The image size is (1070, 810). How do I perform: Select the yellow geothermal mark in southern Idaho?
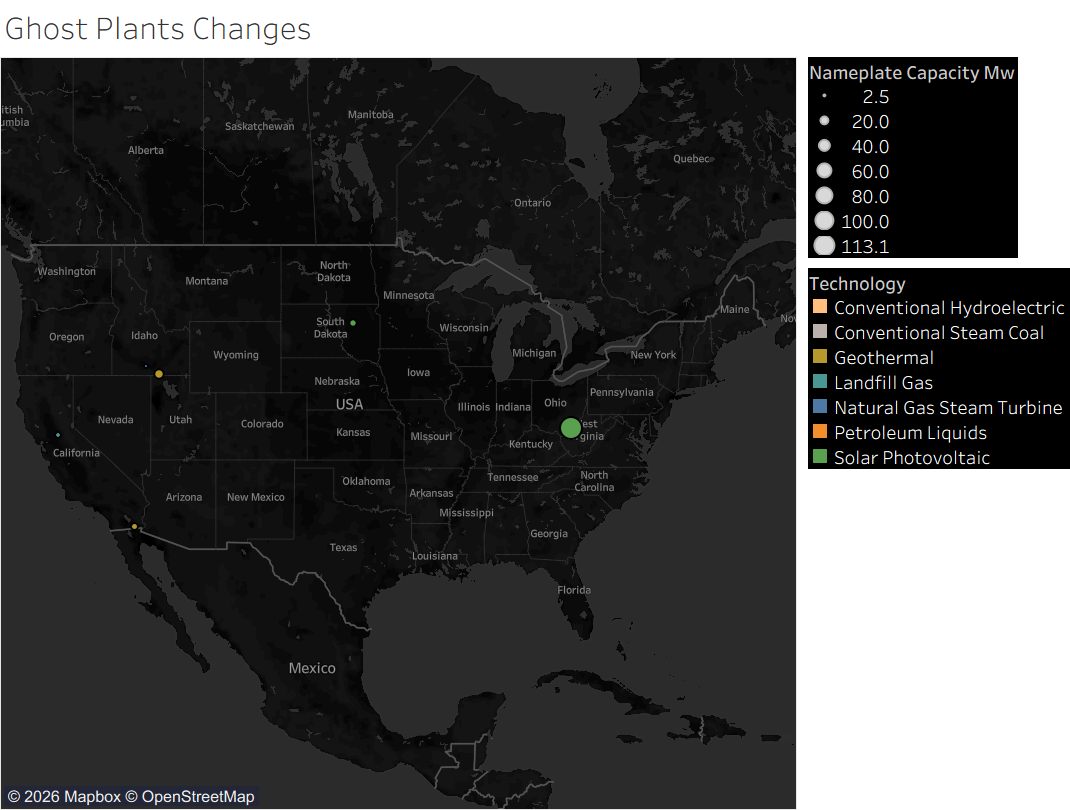point(159,374)
